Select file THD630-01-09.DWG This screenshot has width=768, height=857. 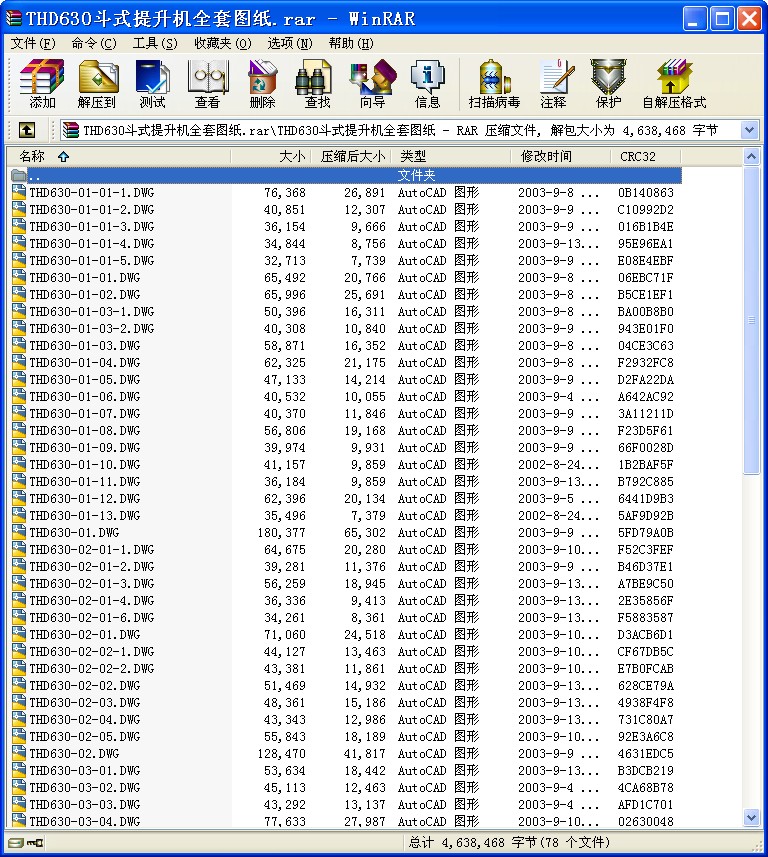pos(85,447)
